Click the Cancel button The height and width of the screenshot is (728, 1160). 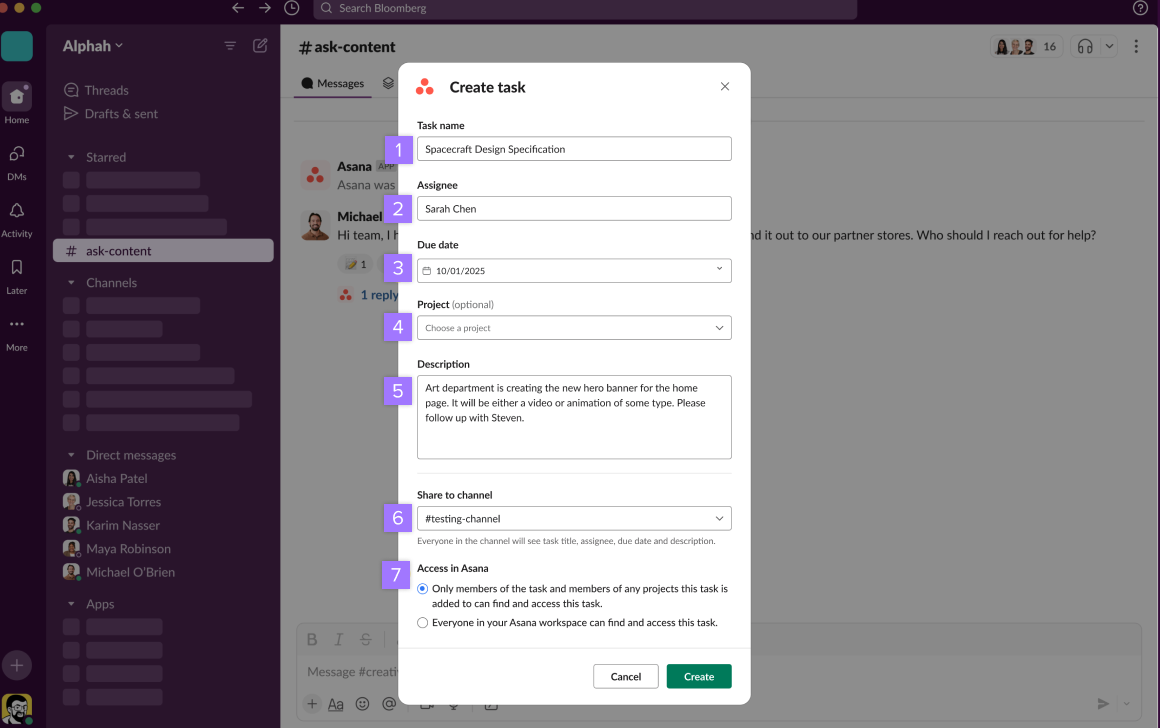625,676
